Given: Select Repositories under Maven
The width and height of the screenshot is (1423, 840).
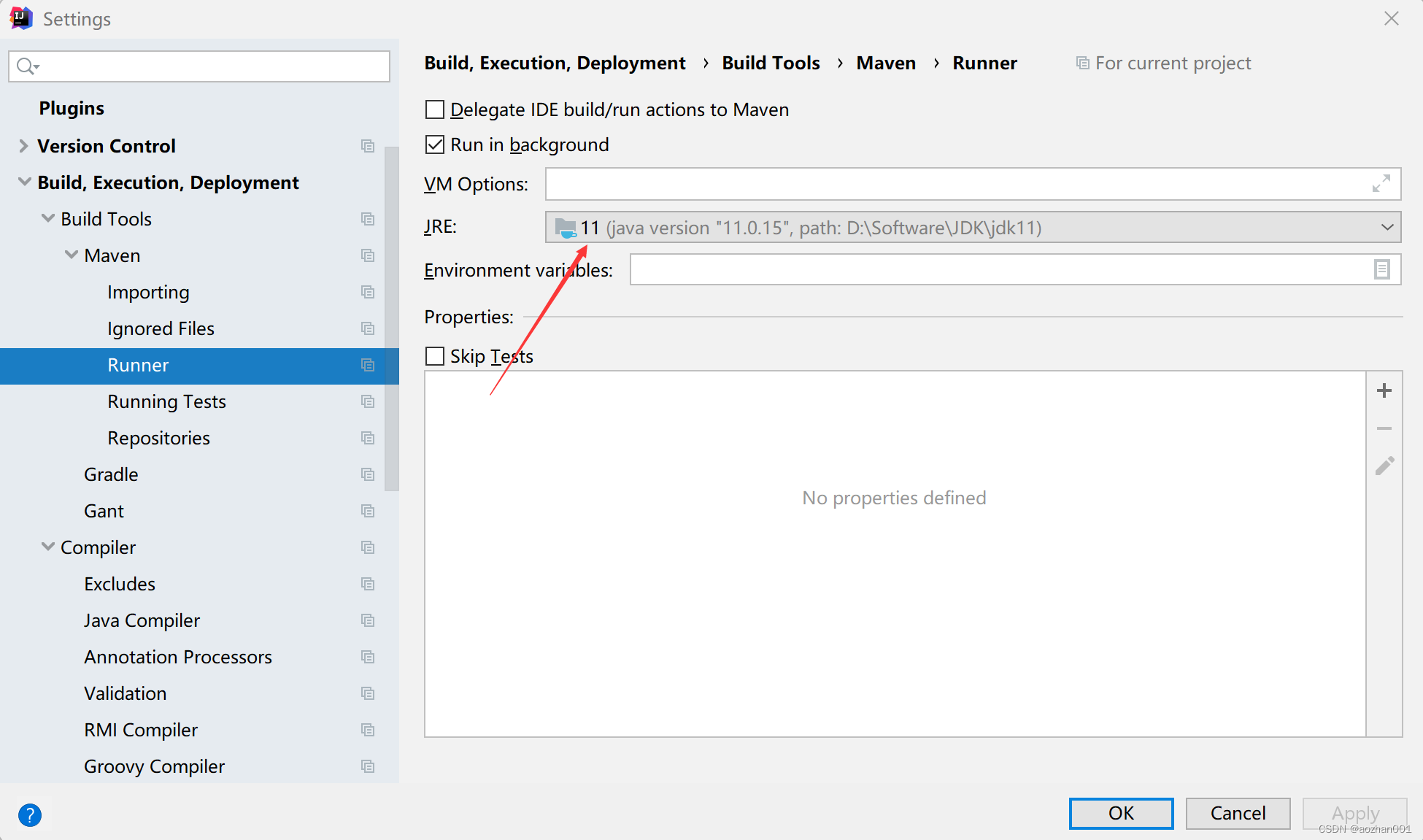Looking at the screenshot, I should click(x=158, y=438).
